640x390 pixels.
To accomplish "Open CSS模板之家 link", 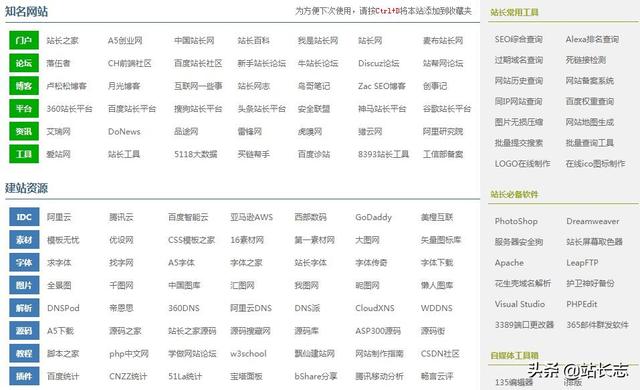I will click(x=191, y=240).
